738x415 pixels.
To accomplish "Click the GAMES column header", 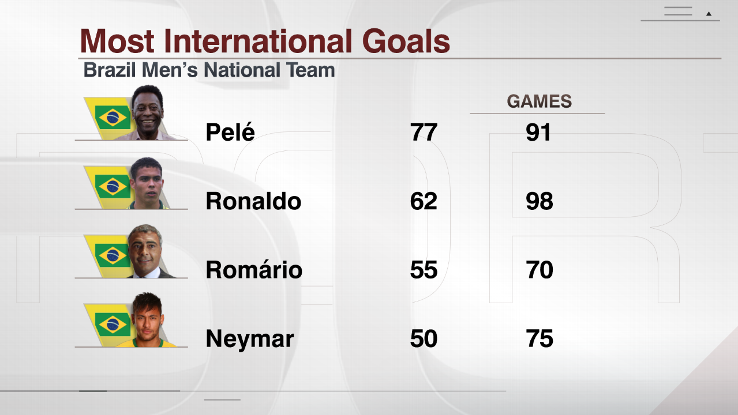I will [539, 101].
